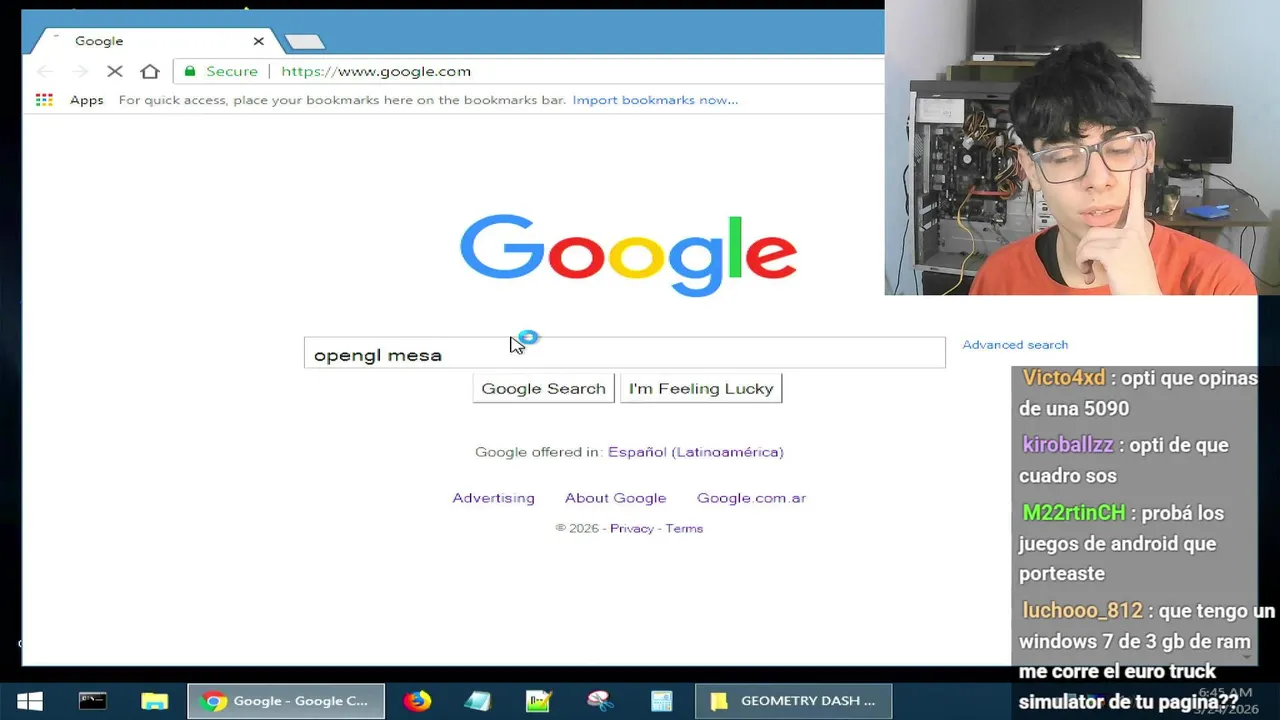Stop loading the page in Chrome
Viewport: 1280px width, 720px height.
115,71
